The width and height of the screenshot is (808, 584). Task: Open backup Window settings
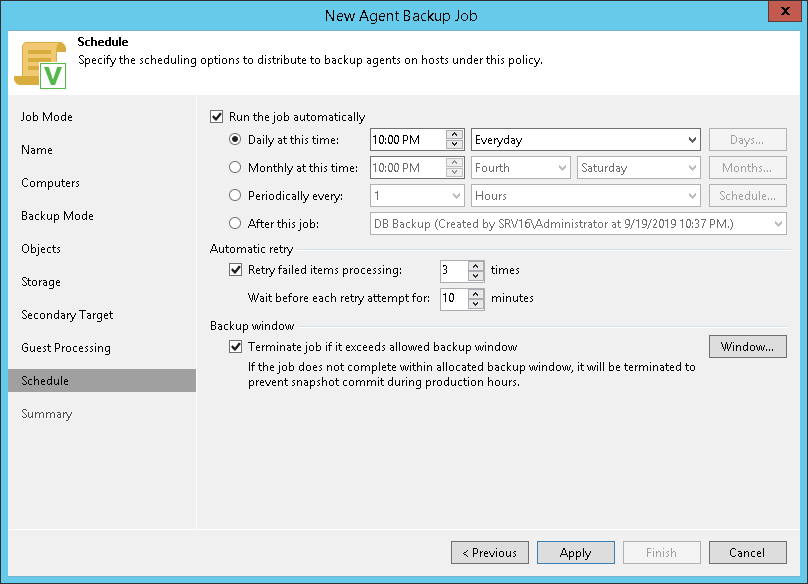tap(747, 347)
